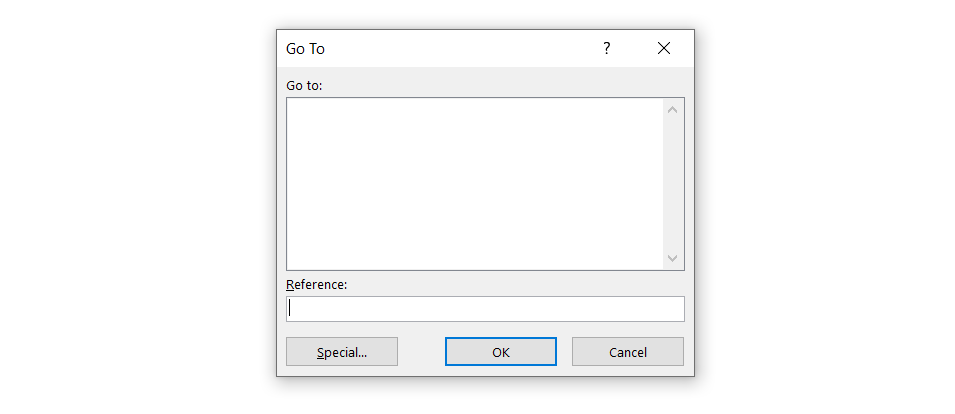955x414 pixels.
Task: Focus the cell reference entry box
Action: pos(485,309)
